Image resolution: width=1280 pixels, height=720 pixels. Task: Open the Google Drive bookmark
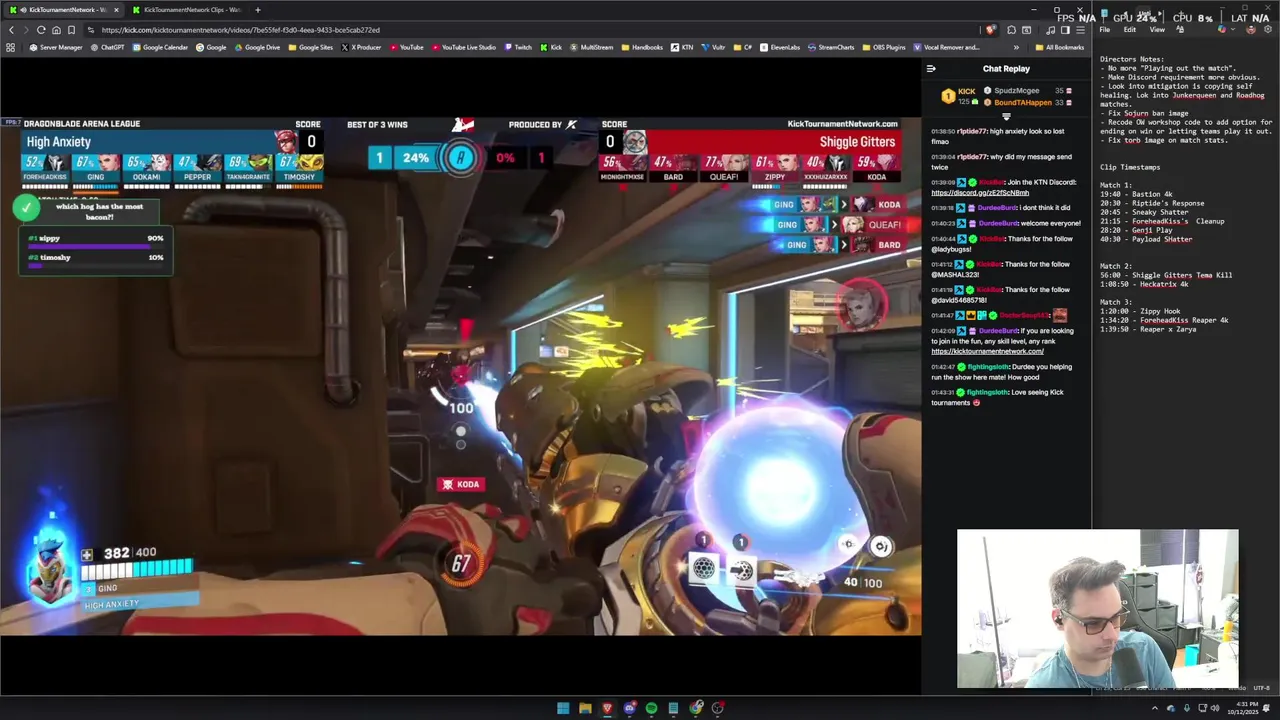[x=257, y=47]
